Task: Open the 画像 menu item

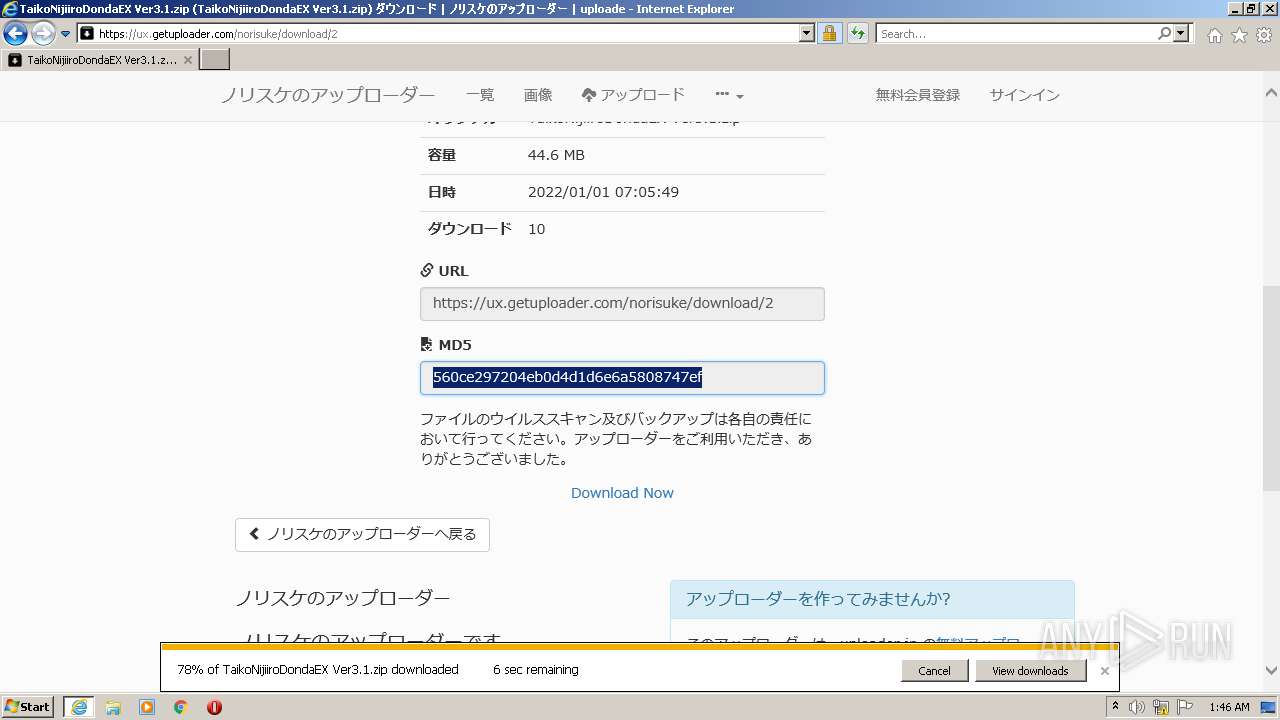Action: (x=538, y=95)
